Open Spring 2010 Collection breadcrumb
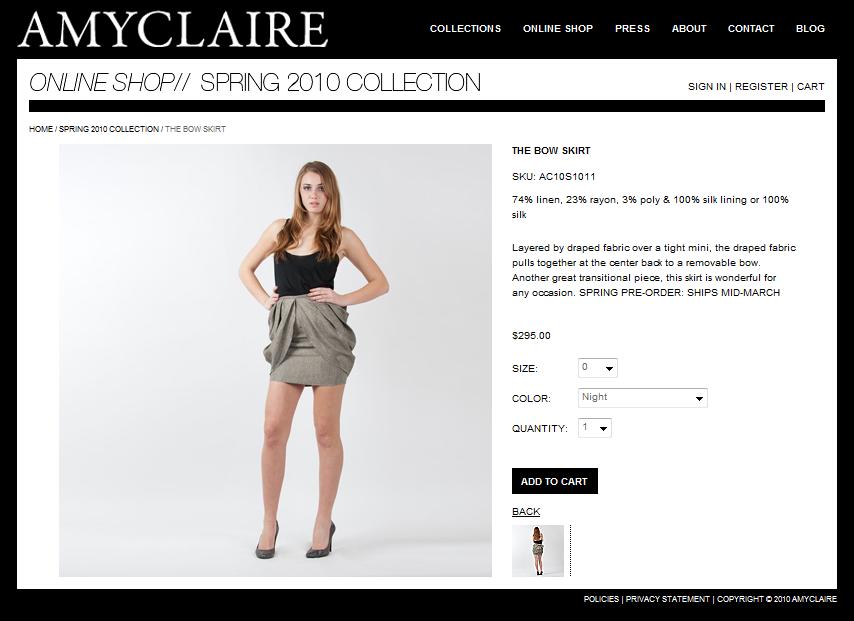Image resolution: width=854 pixels, height=621 pixels. [x=109, y=129]
